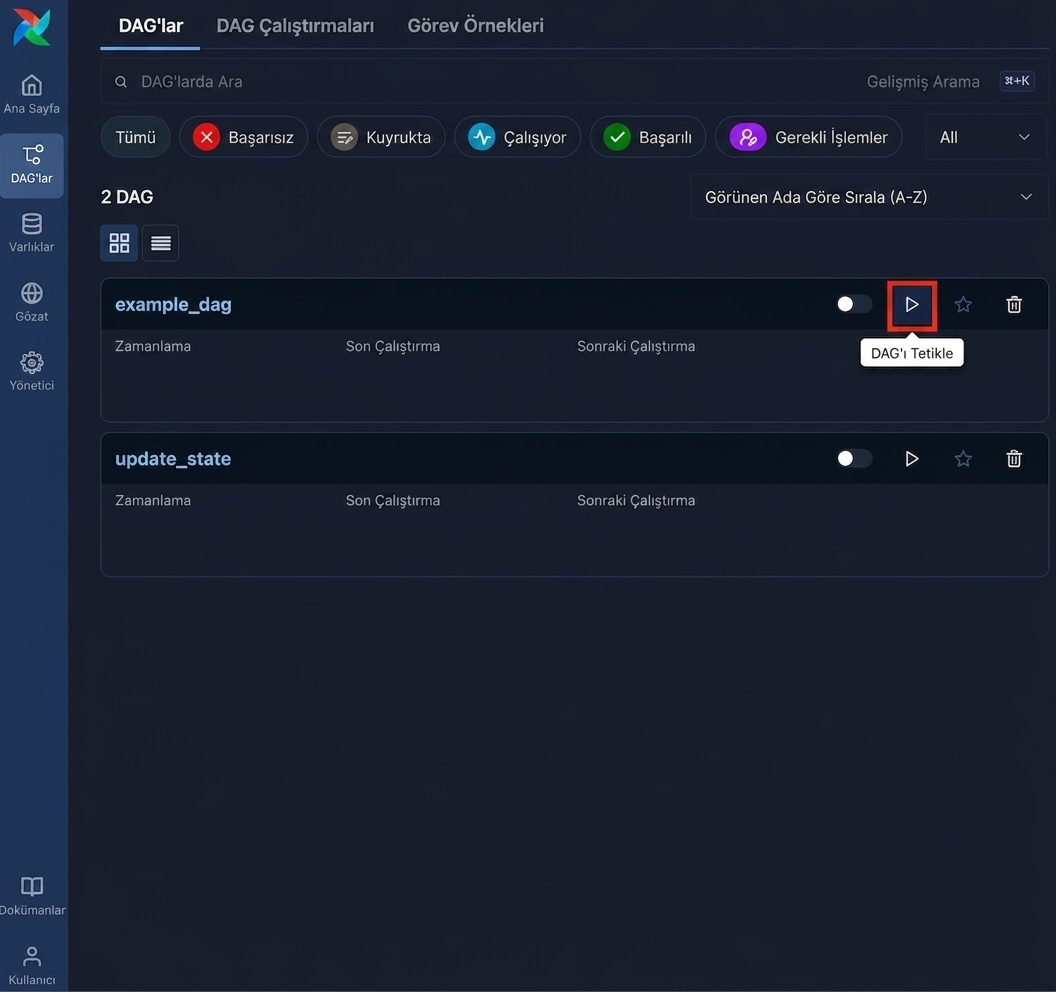Viewport: 1056px width, 992px height.
Task: Open Görünen Ada Göre Sırala dropdown
Action: pyautogui.click(x=869, y=197)
